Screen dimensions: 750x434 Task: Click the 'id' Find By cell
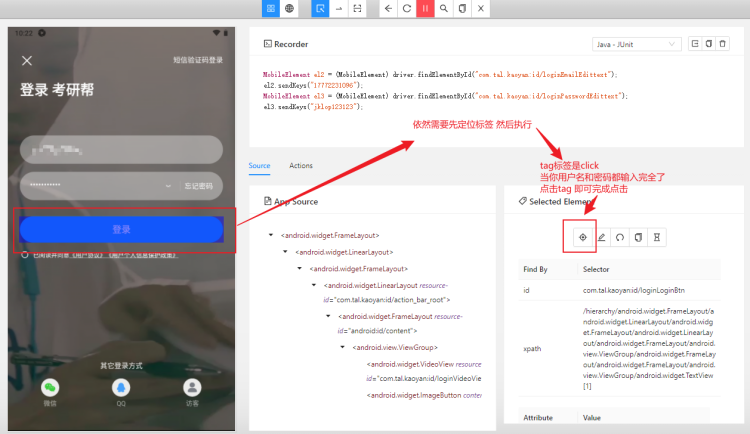tap(526, 290)
